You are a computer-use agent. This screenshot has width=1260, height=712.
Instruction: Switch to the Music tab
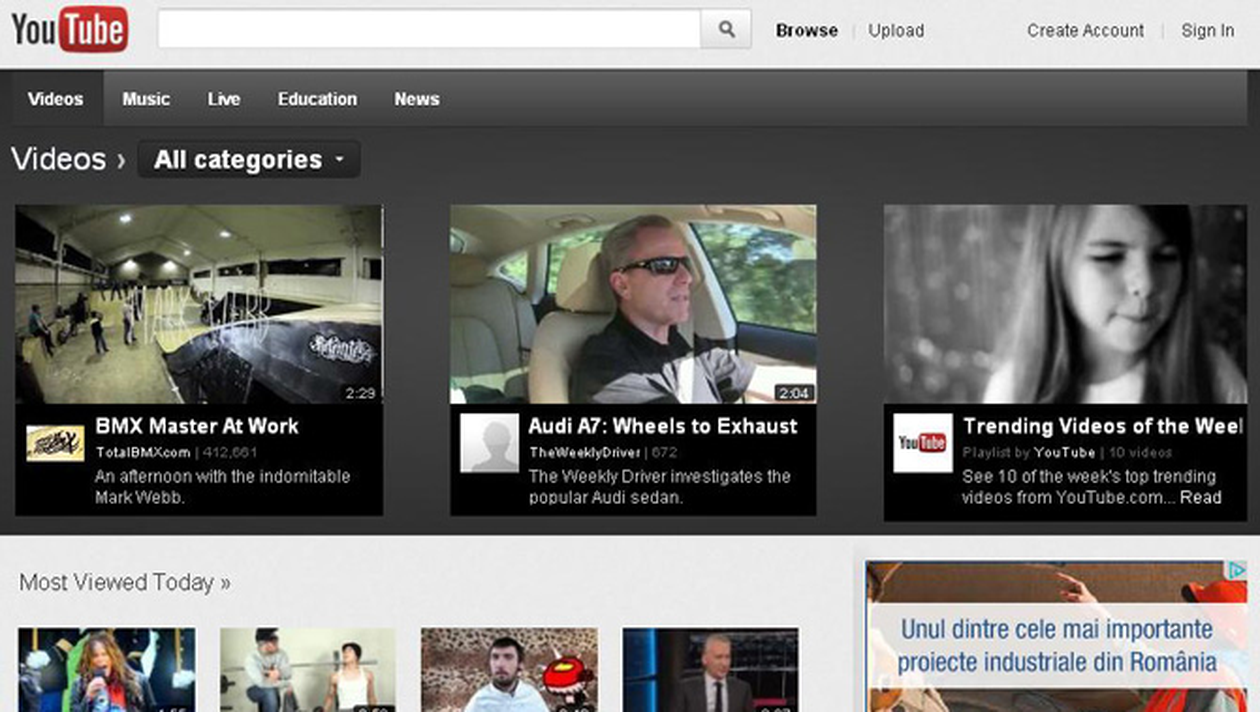146,99
